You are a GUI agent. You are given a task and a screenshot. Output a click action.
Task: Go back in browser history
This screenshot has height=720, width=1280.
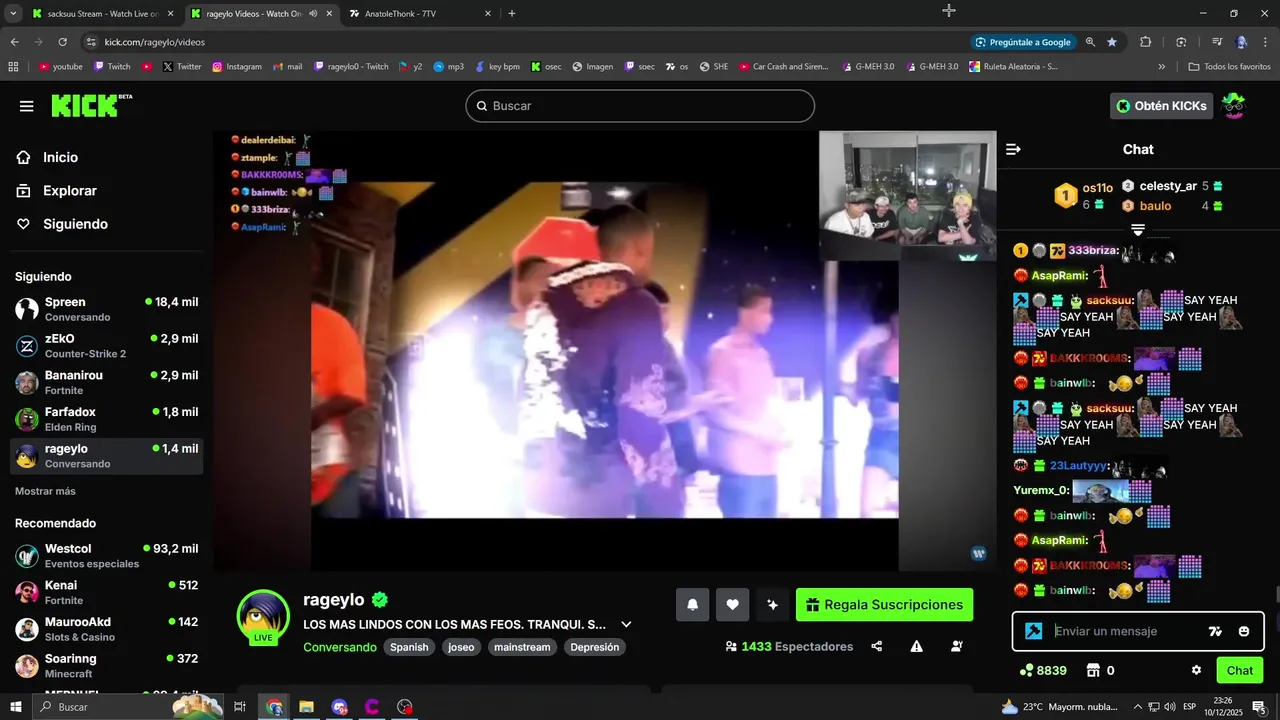point(15,42)
